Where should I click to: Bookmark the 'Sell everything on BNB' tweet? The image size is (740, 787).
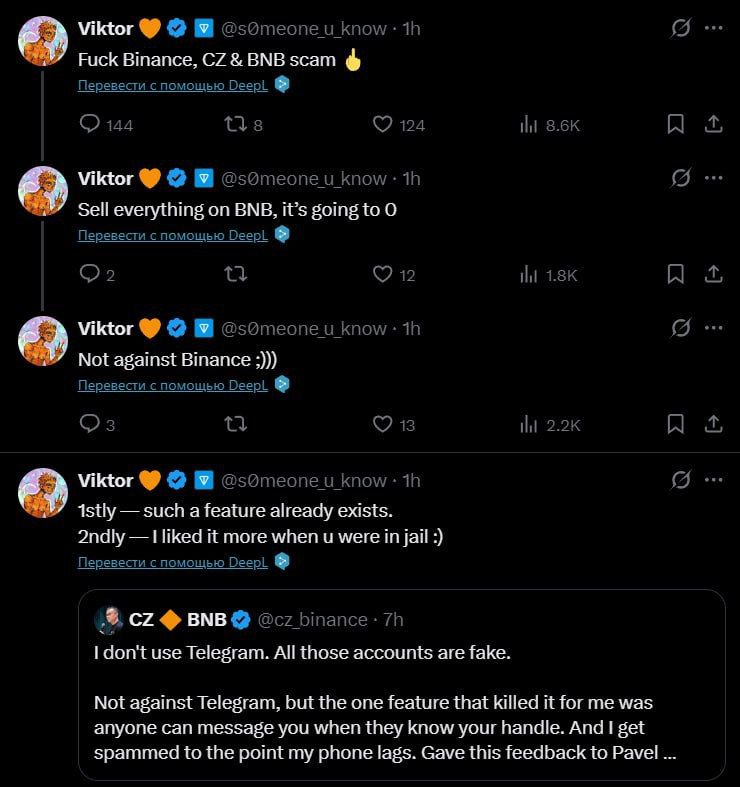click(675, 274)
